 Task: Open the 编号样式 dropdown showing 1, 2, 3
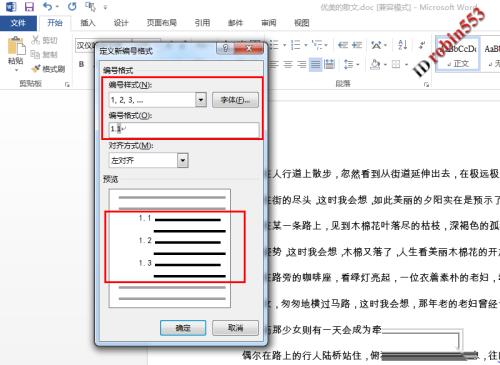click(x=201, y=100)
